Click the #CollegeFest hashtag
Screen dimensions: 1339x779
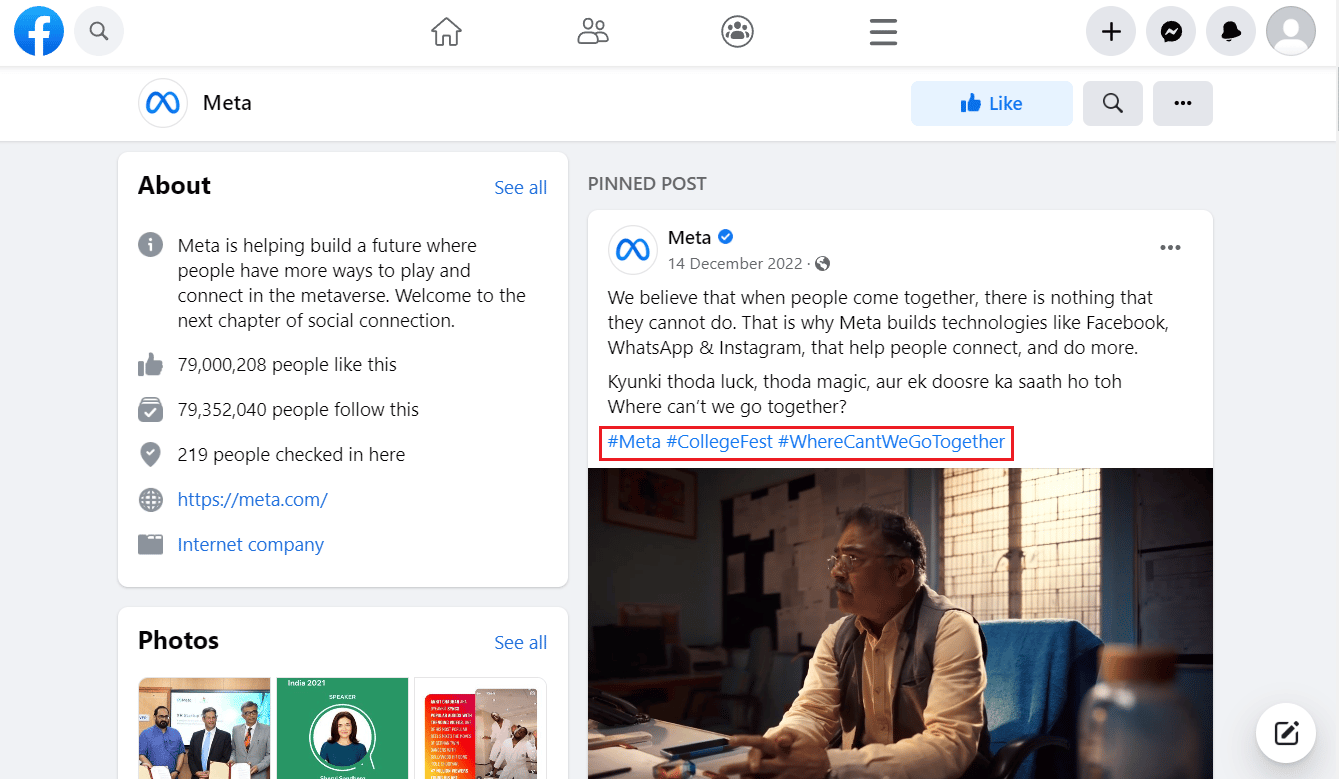pyautogui.click(x=719, y=441)
